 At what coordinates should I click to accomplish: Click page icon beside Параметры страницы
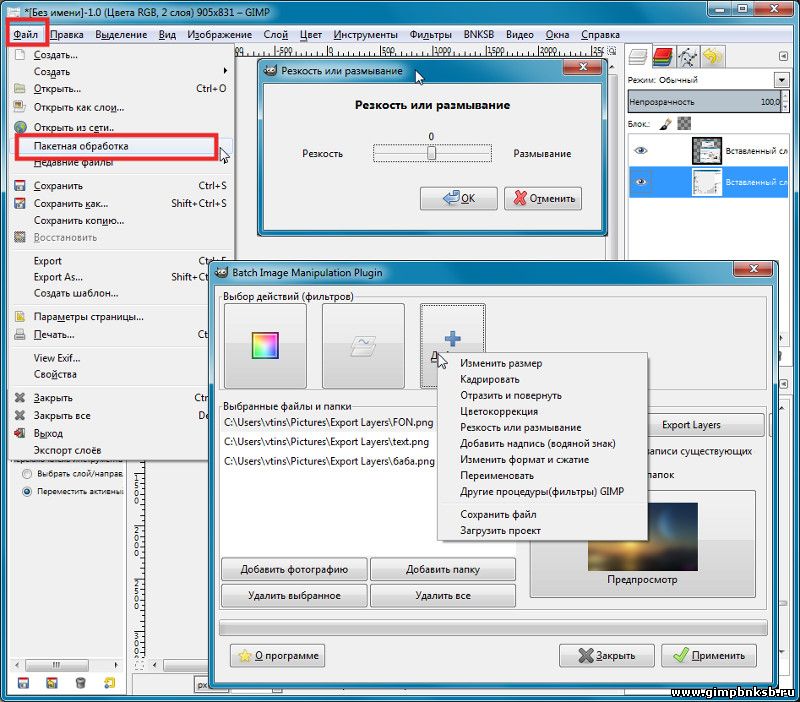(x=20, y=316)
